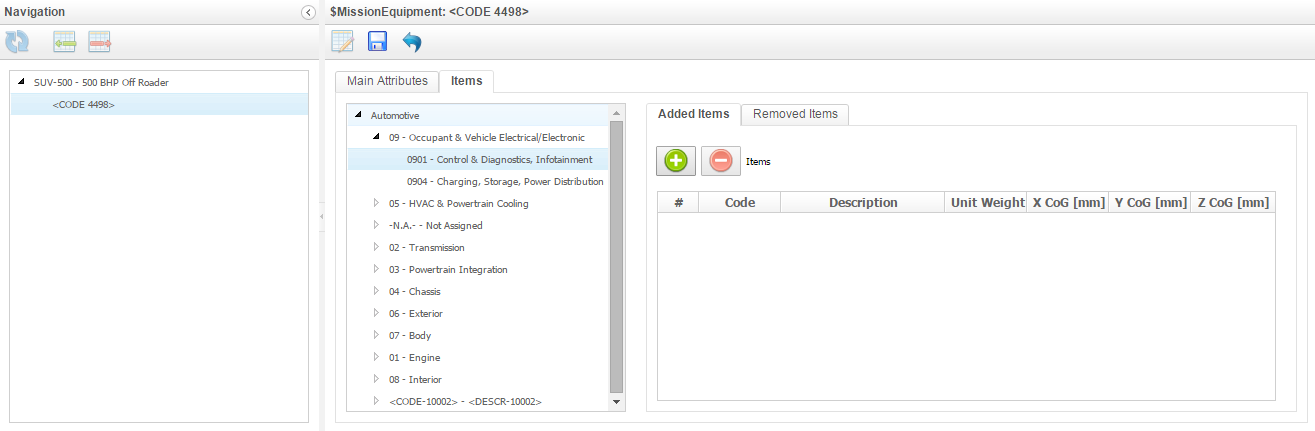The image size is (1315, 431).
Task: Click the green-arrow table icon in Navigation toolbar
Action: pos(65,41)
